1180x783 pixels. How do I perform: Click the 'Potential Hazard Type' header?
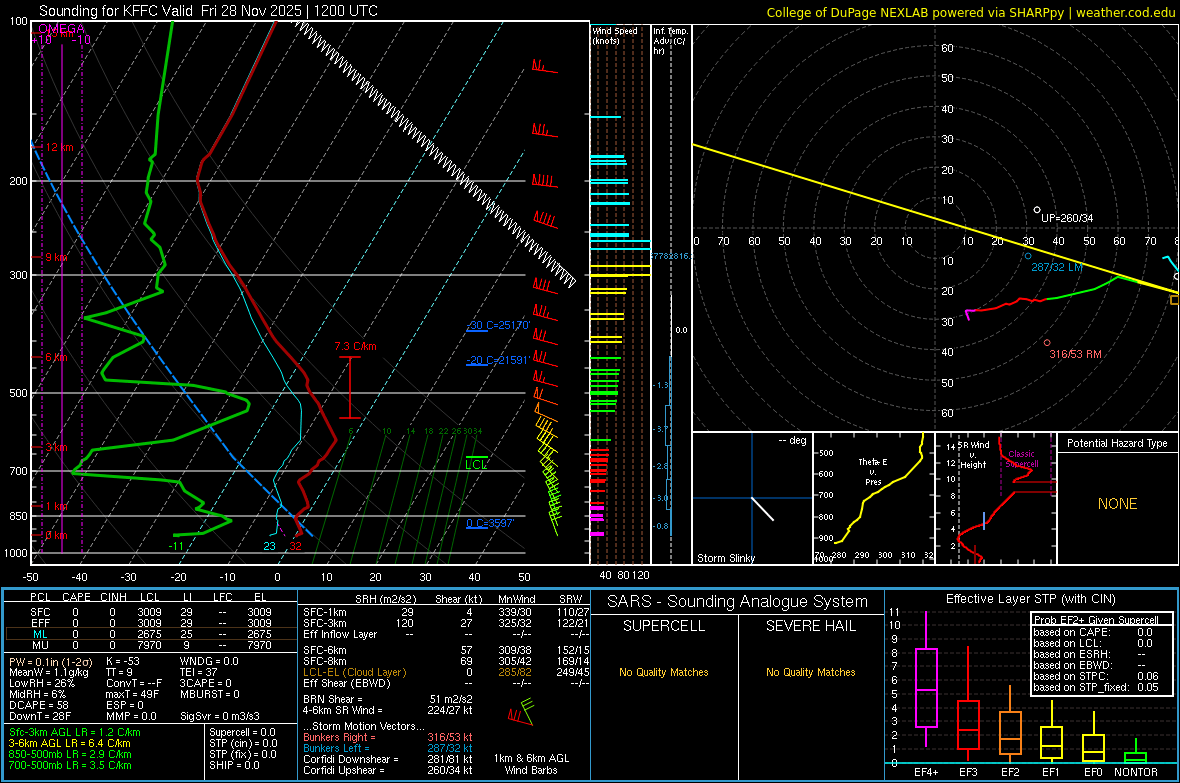[1117, 443]
